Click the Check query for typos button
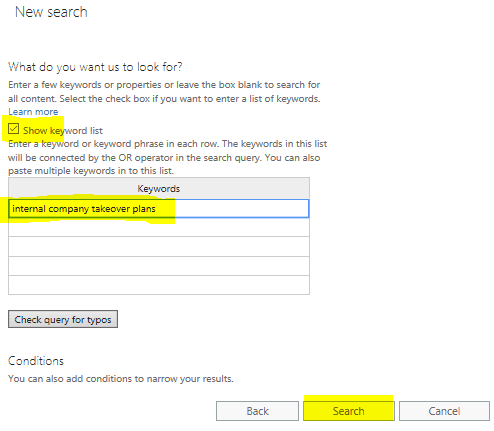494x431 pixels. pyautogui.click(x=63, y=319)
